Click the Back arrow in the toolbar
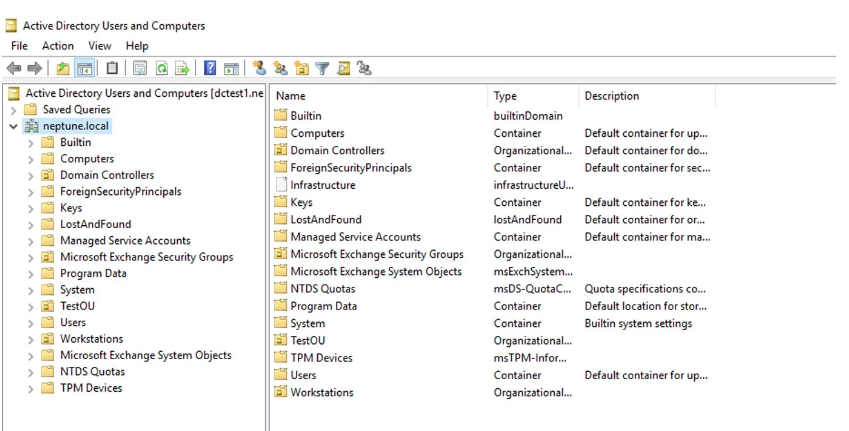 click(14, 68)
